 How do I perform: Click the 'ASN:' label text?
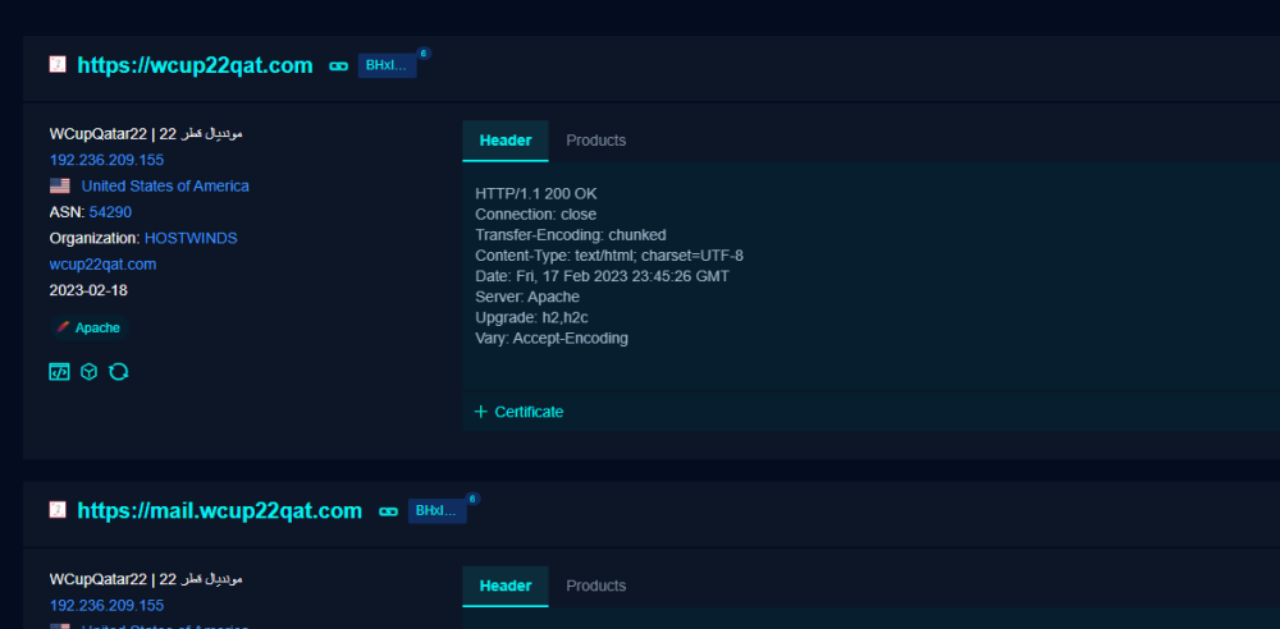[67, 212]
